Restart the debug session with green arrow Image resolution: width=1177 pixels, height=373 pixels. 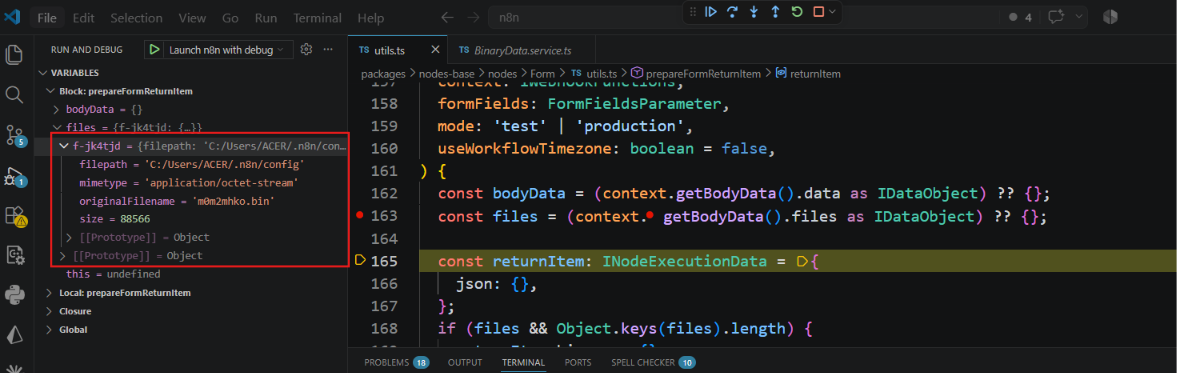click(797, 12)
